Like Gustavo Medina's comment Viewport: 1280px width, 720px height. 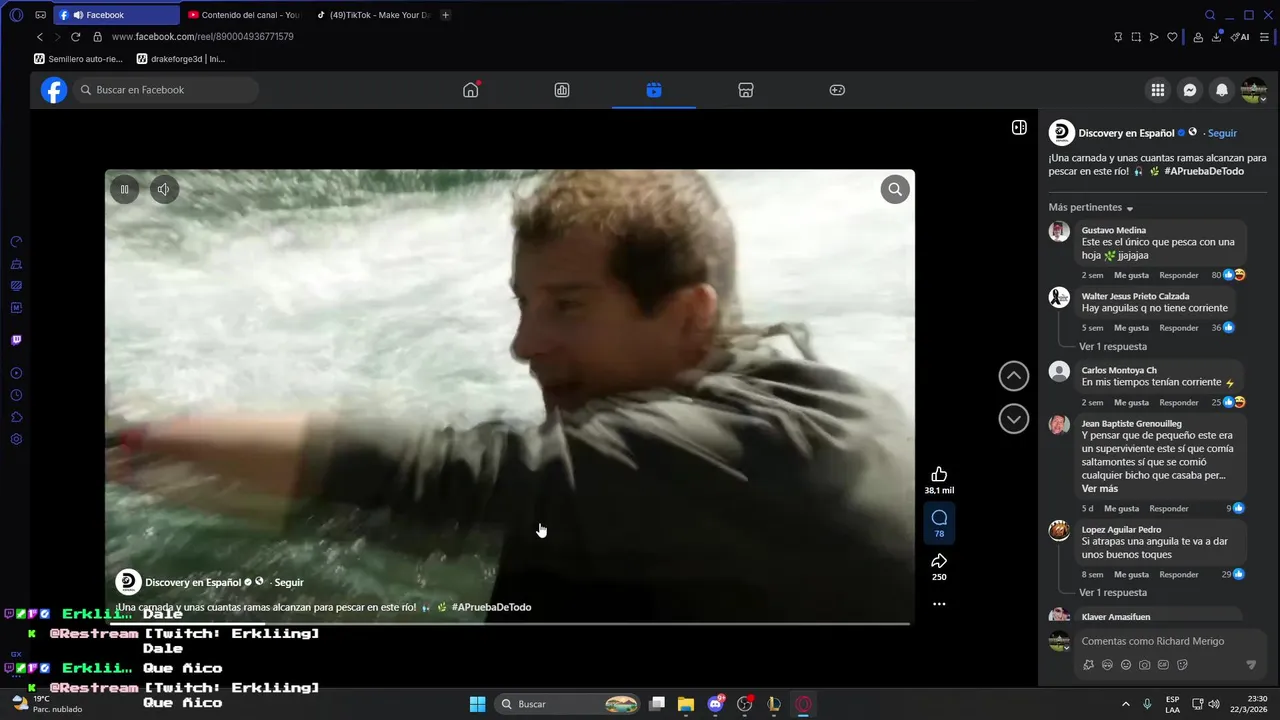(x=1131, y=275)
